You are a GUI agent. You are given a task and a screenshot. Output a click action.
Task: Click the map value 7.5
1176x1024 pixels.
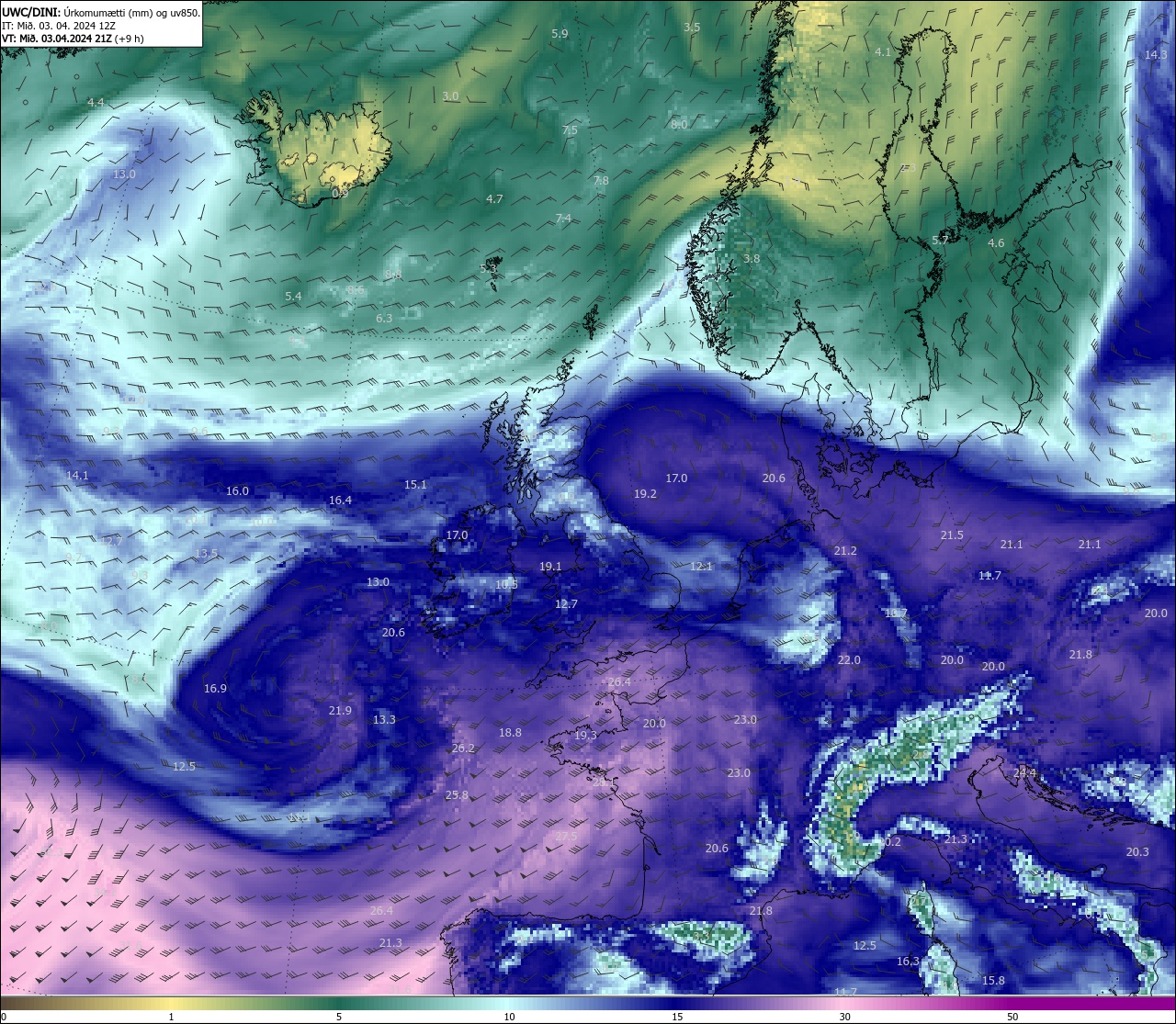tap(570, 130)
